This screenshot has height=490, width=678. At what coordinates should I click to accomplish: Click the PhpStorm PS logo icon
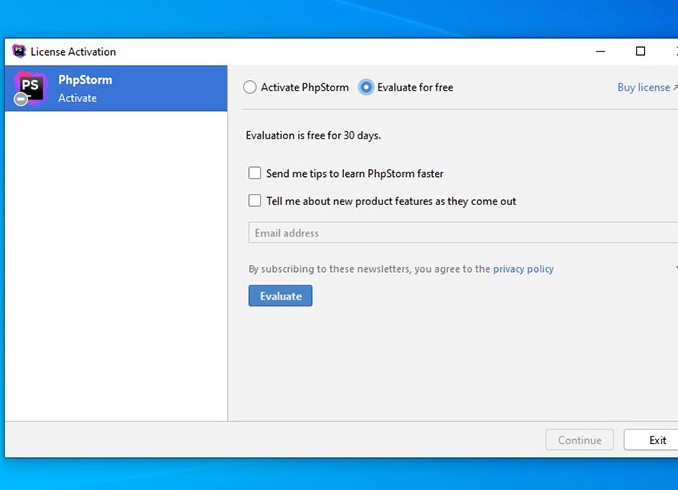click(29, 88)
